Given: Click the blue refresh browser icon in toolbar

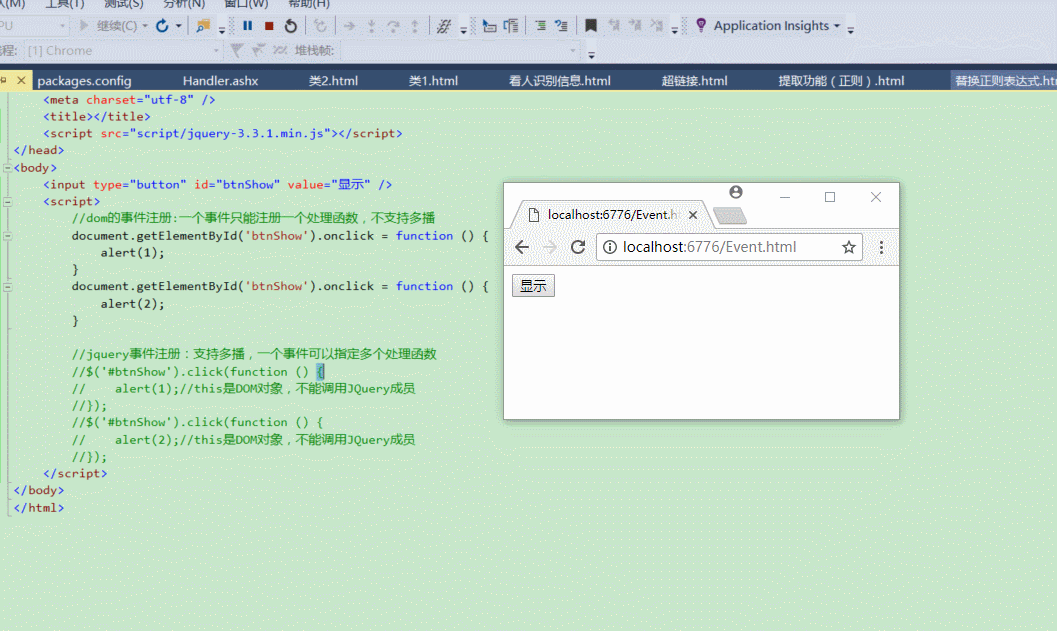Looking at the screenshot, I should (x=162, y=26).
